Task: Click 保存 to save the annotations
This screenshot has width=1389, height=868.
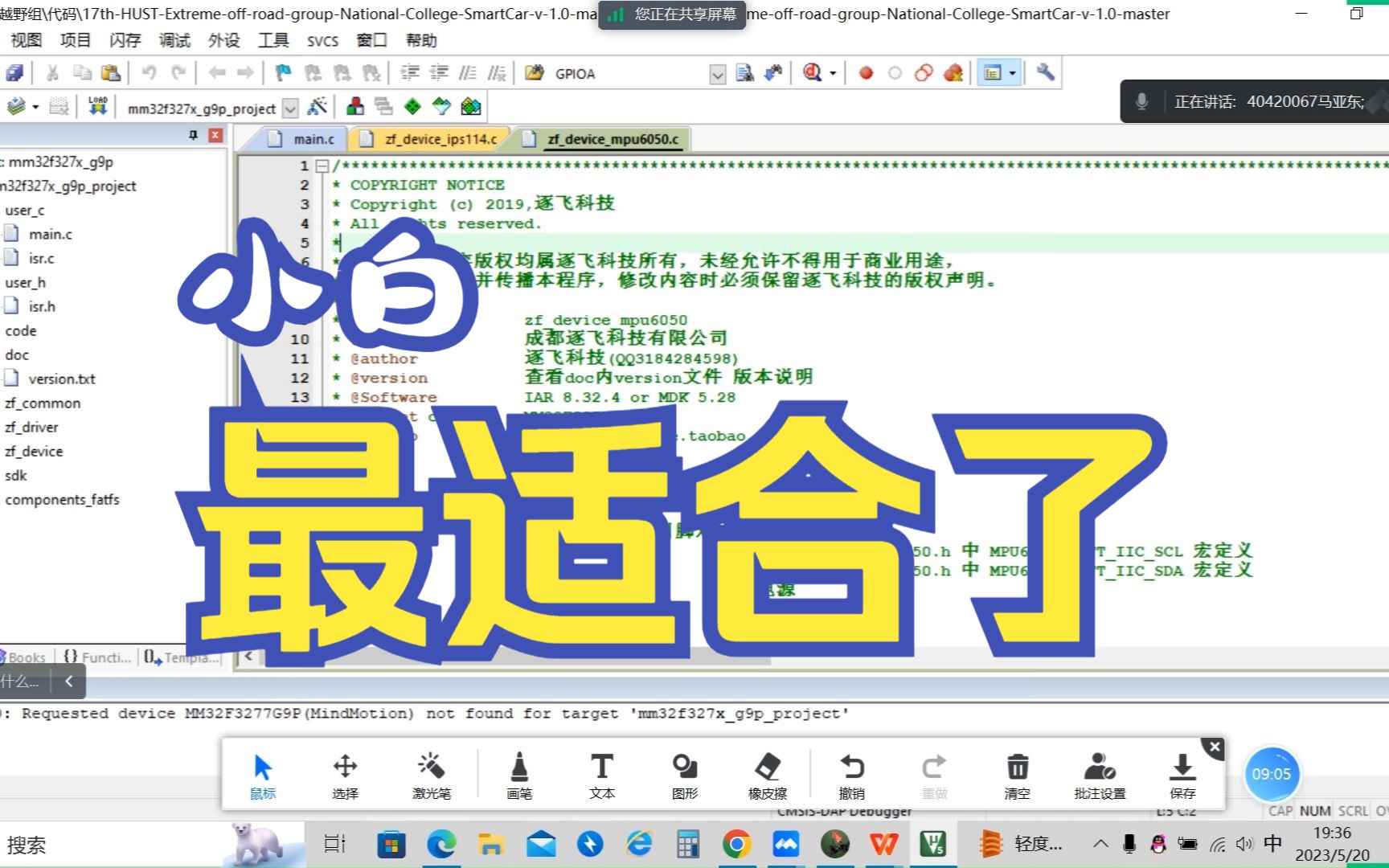Action: (1182, 773)
